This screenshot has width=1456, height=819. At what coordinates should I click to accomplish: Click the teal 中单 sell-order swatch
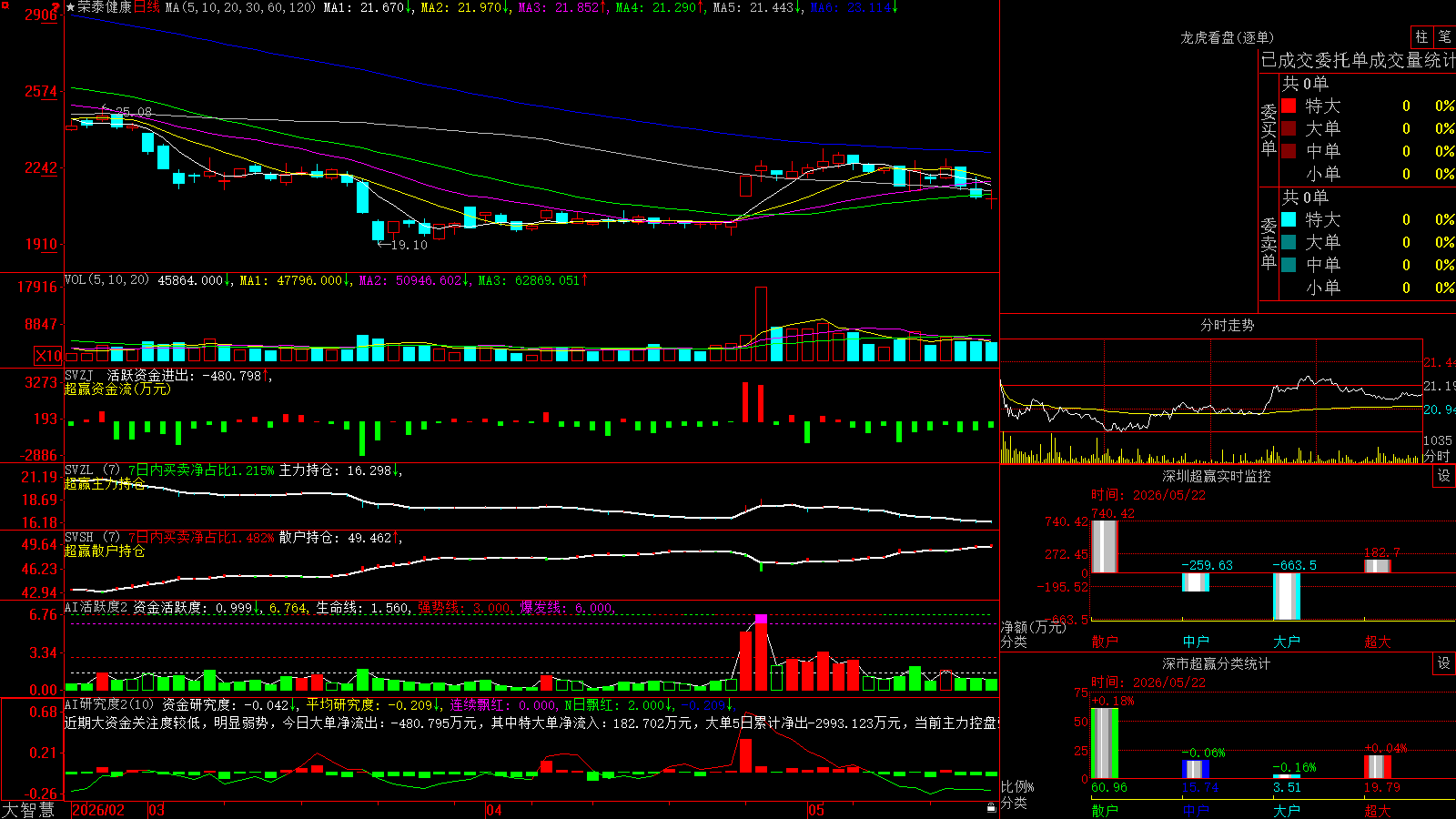(1289, 265)
